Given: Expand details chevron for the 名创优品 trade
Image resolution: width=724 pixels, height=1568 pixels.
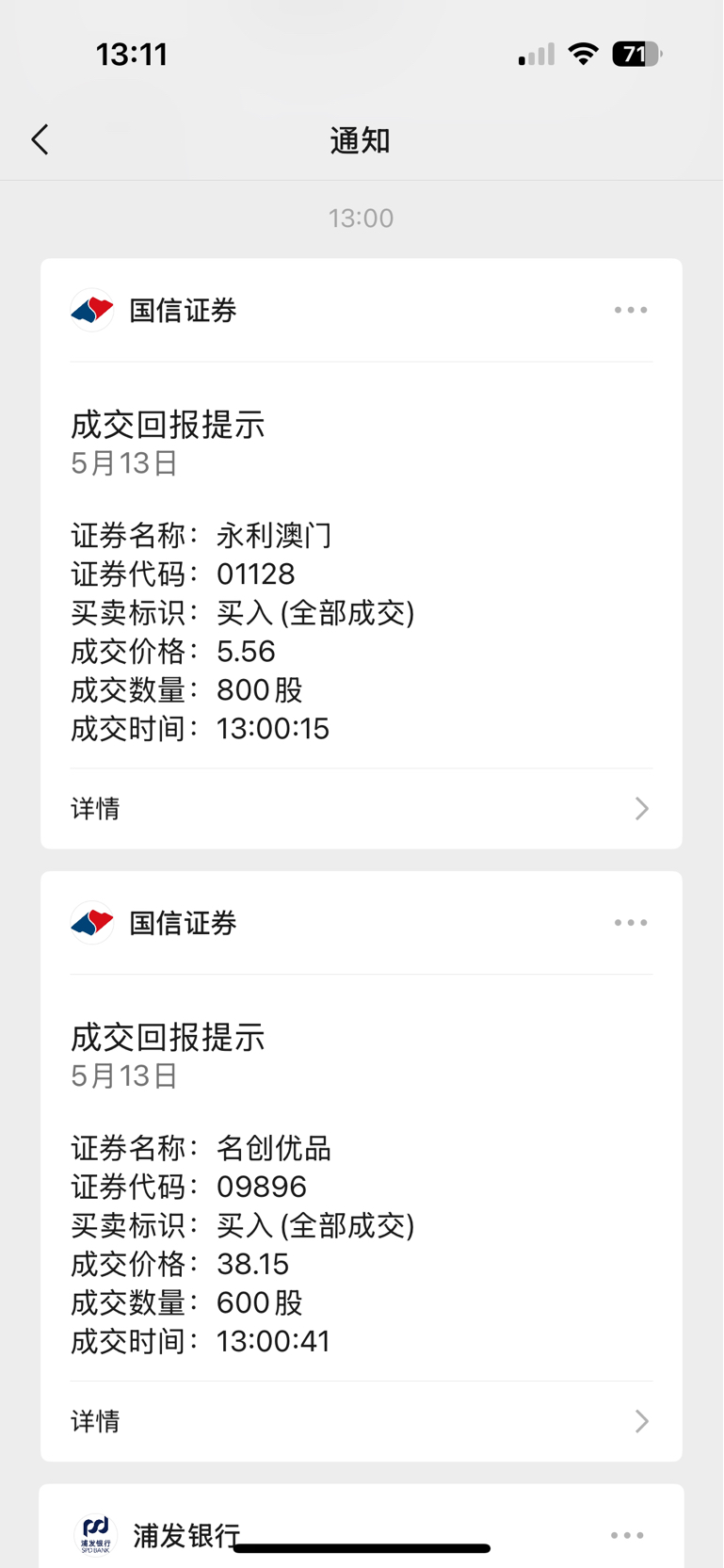Looking at the screenshot, I should coord(641,1421).
